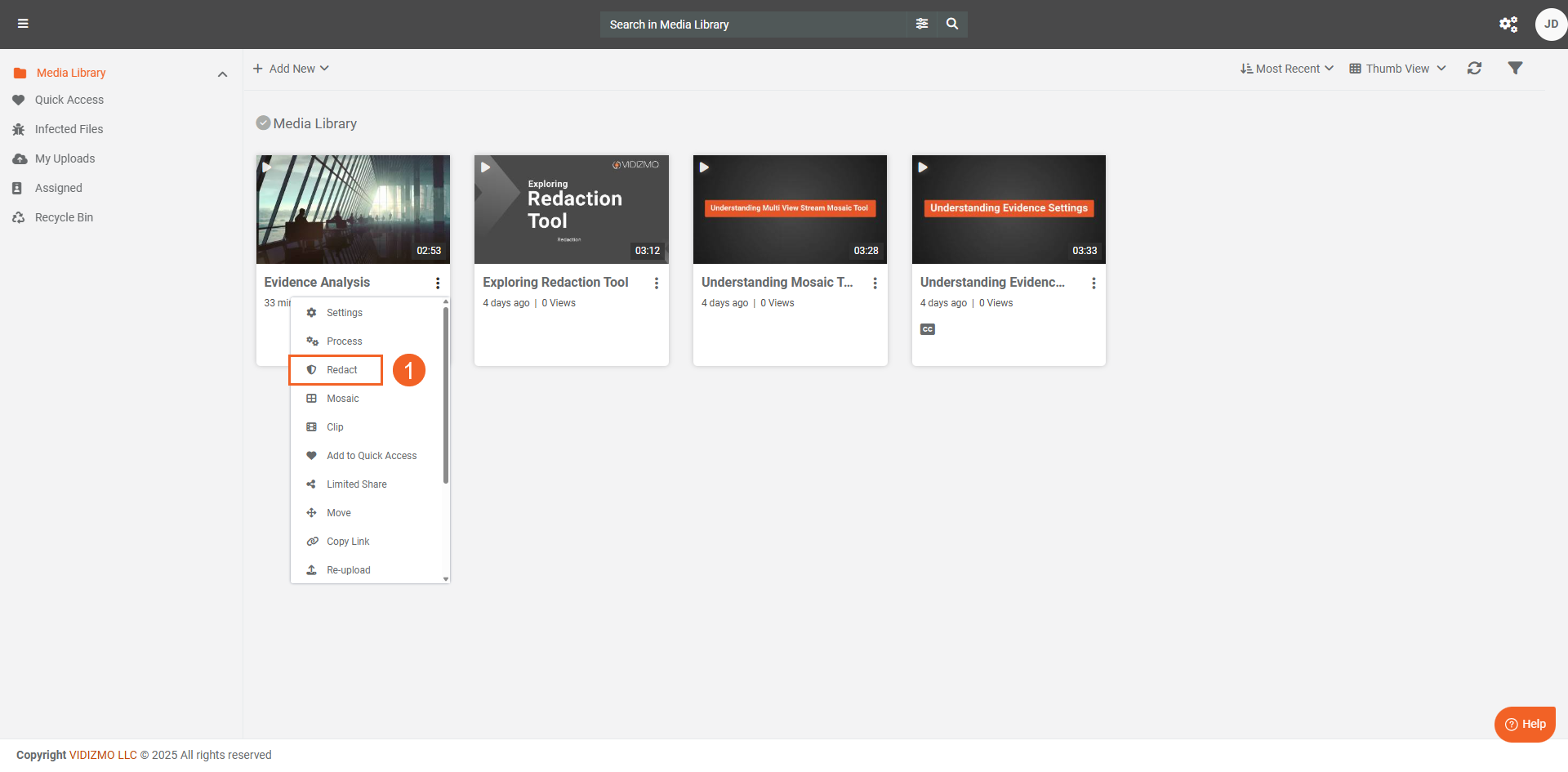Expand the Add New dropdown

pos(292,69)
